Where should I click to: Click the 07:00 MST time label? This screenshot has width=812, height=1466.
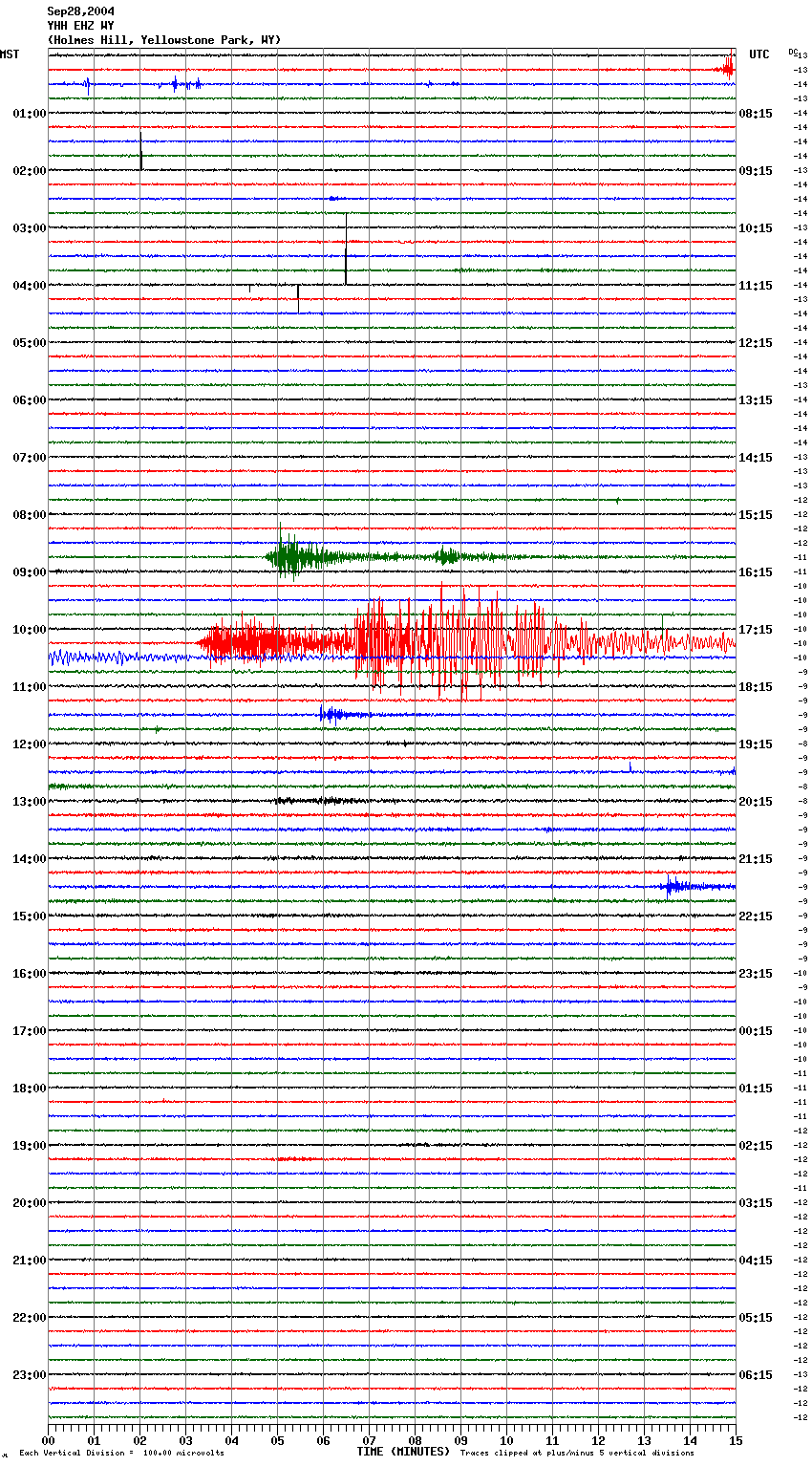30,458
